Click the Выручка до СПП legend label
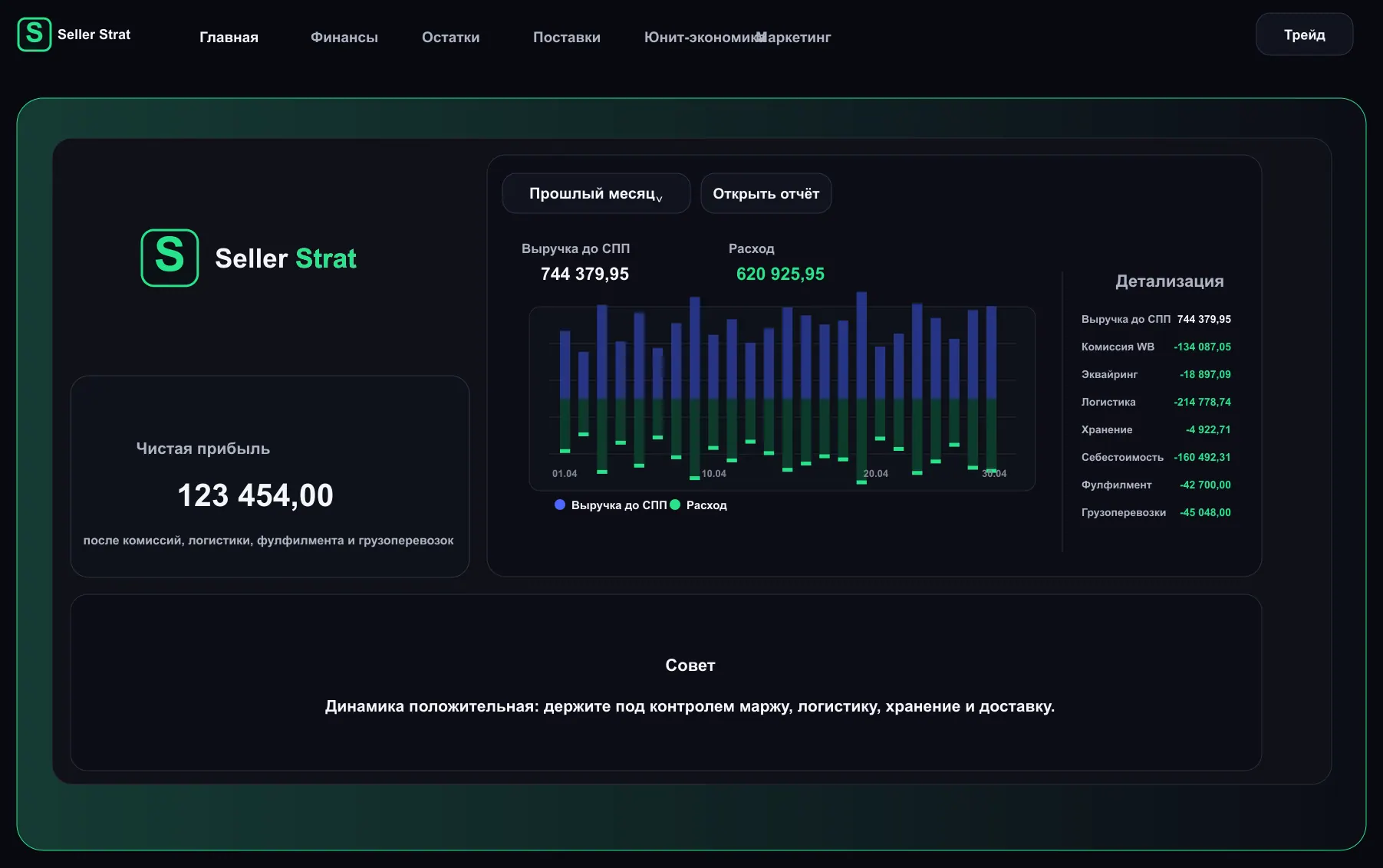 tap(619, 505)
